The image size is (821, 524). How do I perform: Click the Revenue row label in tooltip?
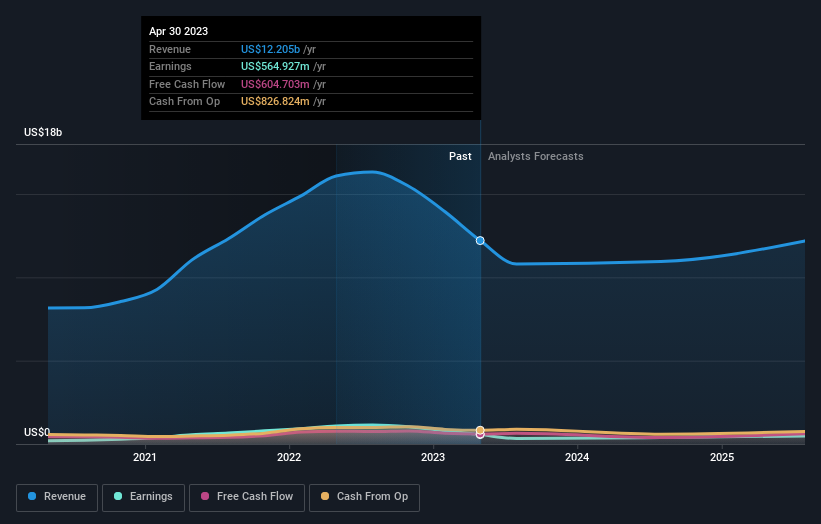[170, 49]
